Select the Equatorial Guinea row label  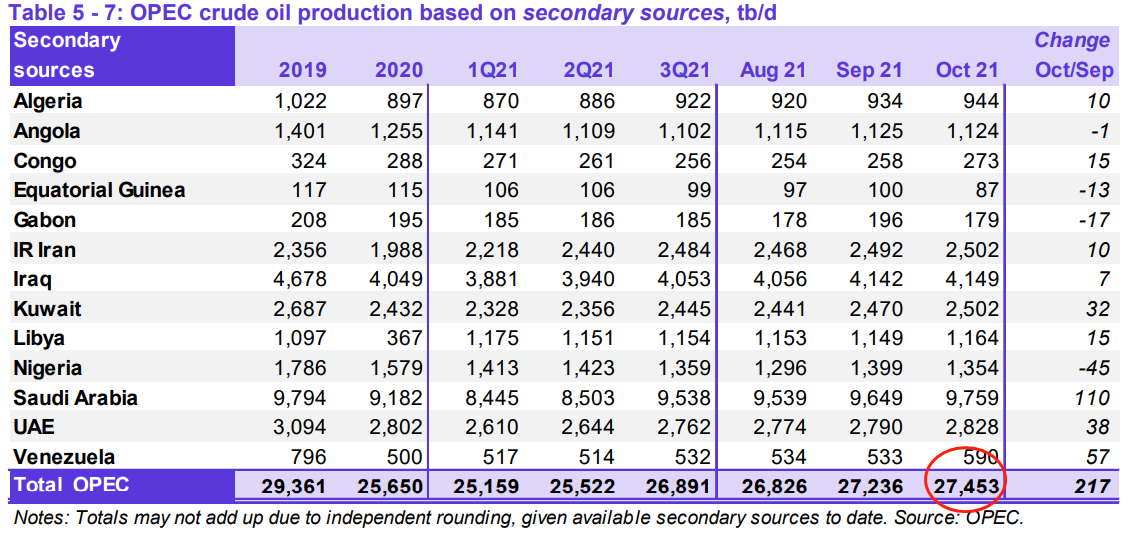(99, 190)
